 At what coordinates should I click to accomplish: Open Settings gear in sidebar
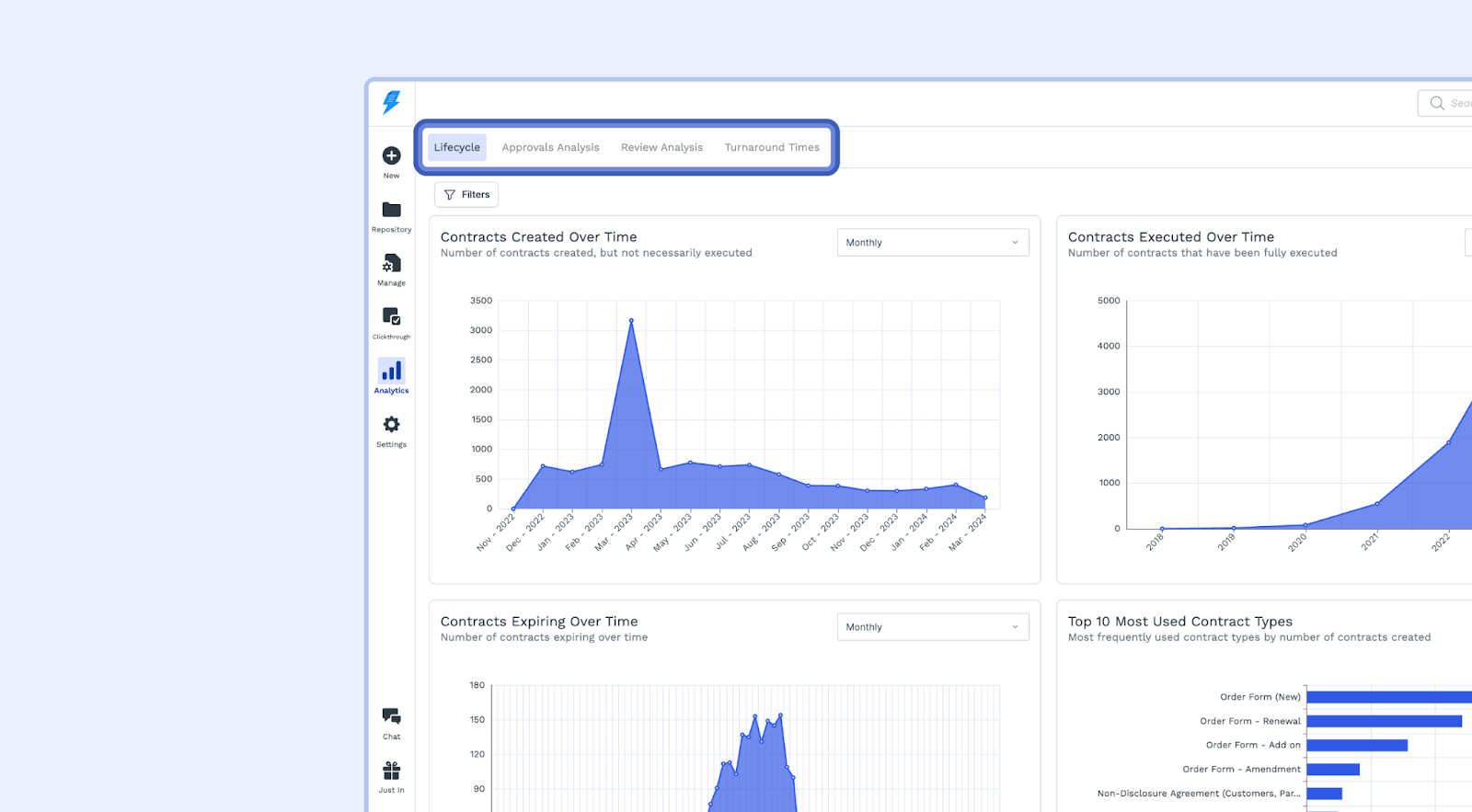[391, 425]
